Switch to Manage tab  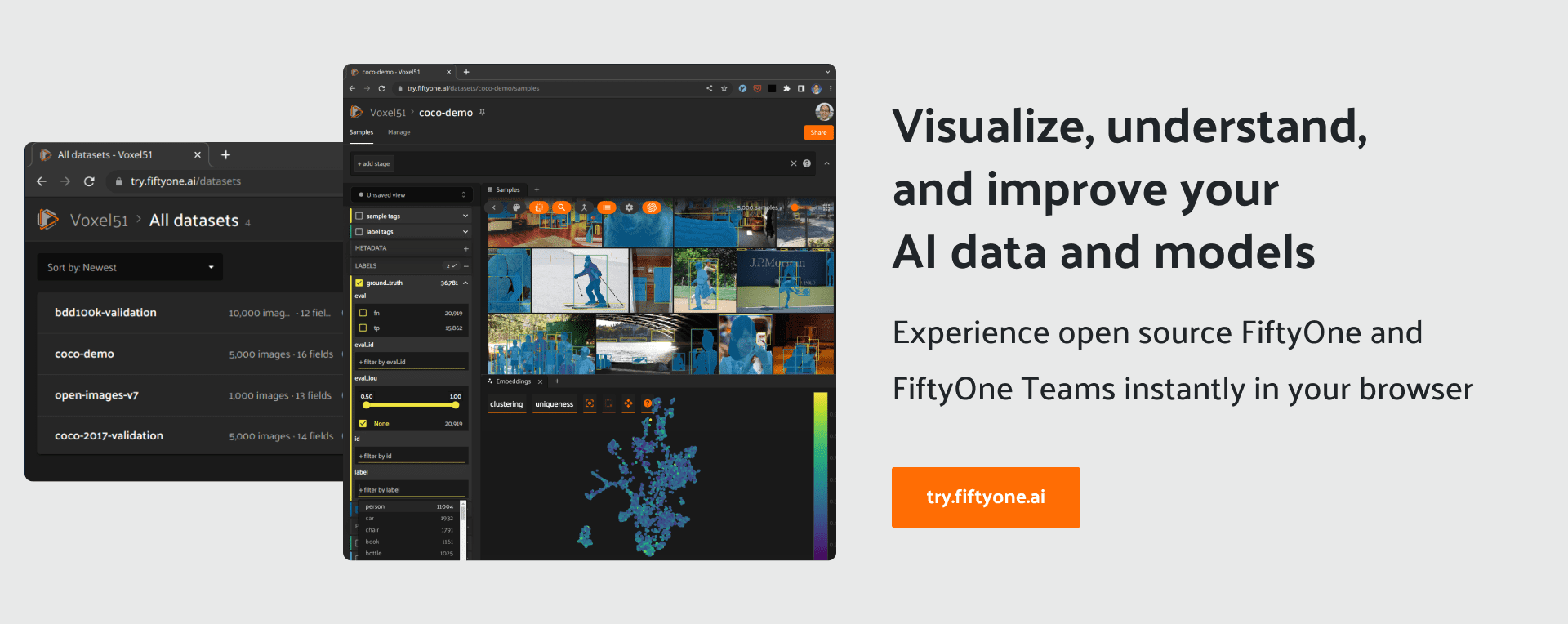click(399, 132)
